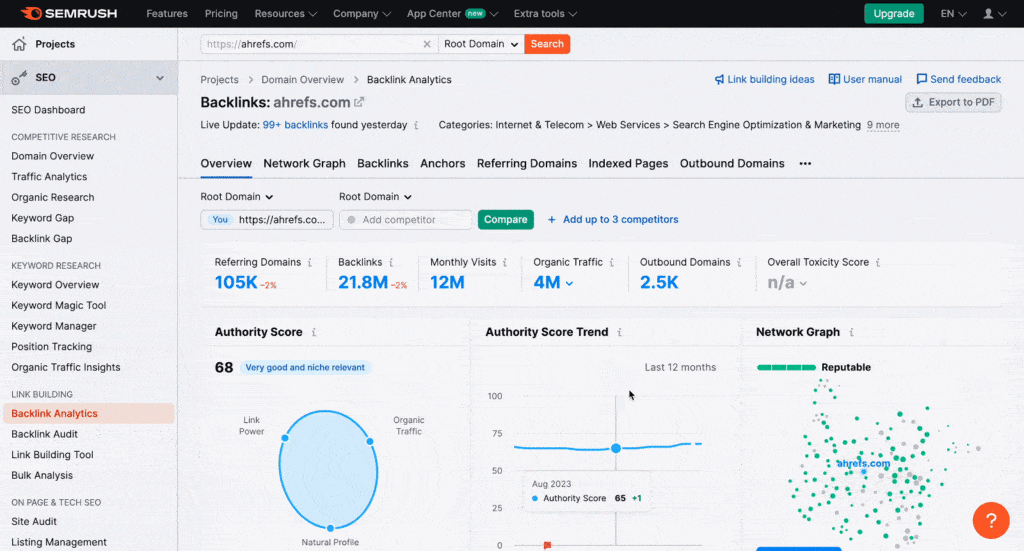This screenshot has width=1024, height=551.
Task: Open external link icon beside ahrefs.com
Action: coord(360,102)
